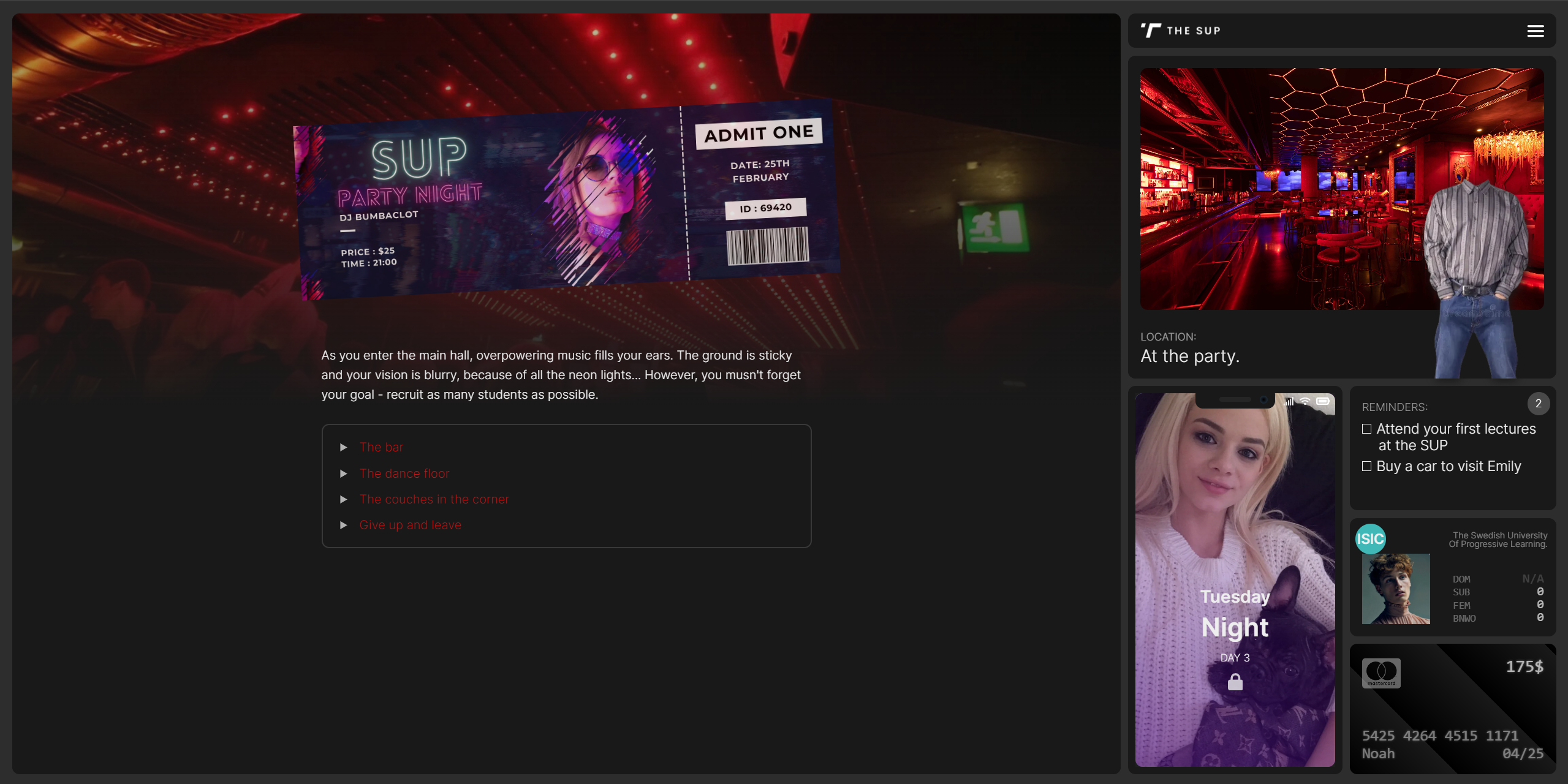Click the phone battery status icon

click(x=1322, y=402)
